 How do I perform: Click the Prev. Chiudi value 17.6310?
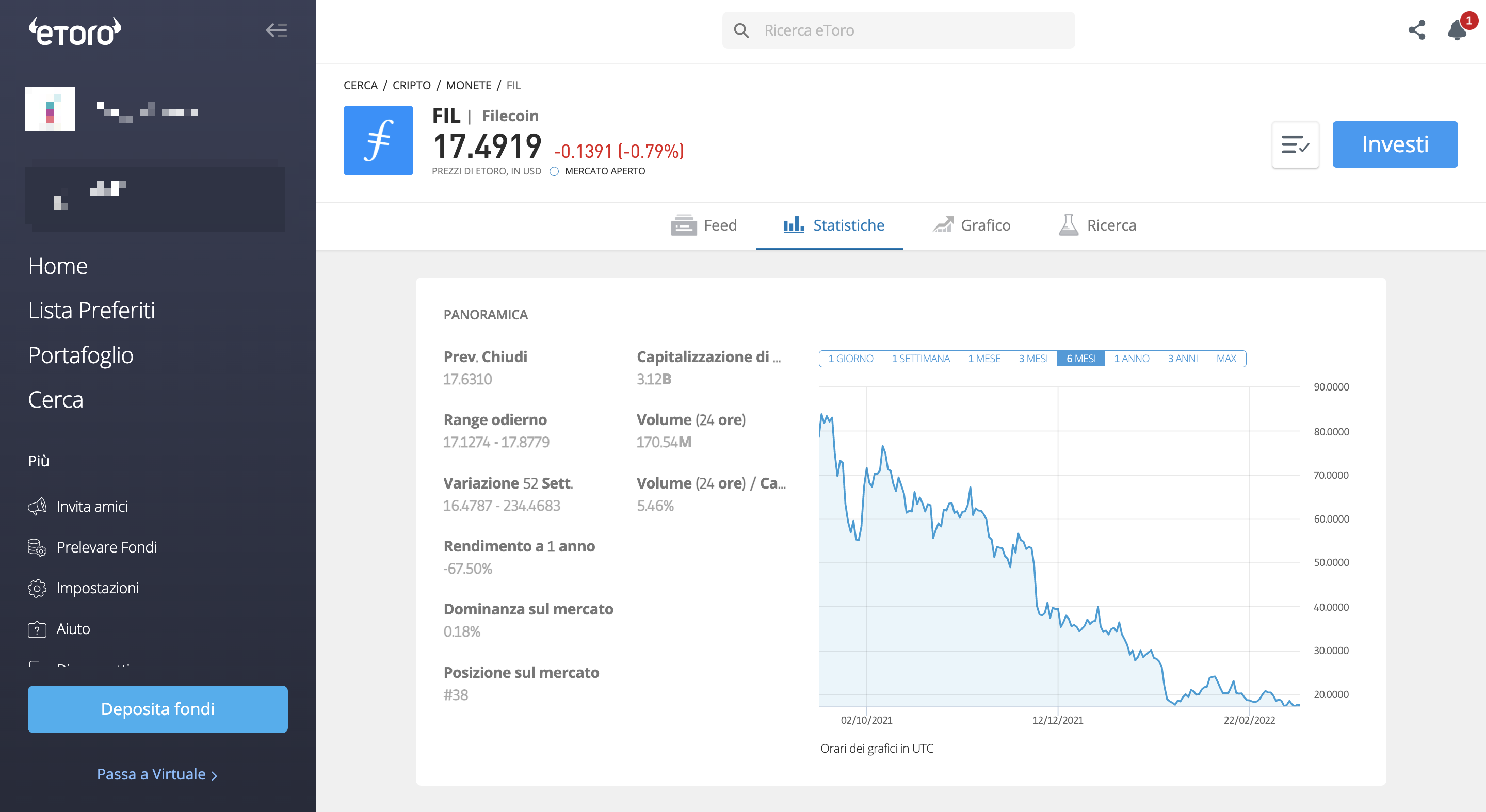[468, 380]
